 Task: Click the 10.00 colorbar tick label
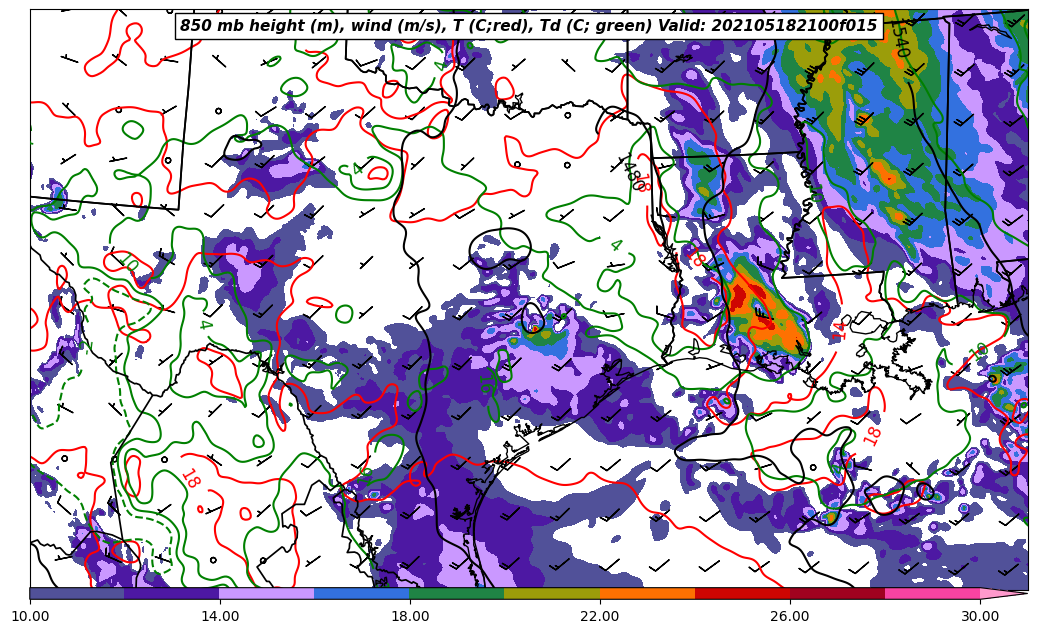[30, 616]
